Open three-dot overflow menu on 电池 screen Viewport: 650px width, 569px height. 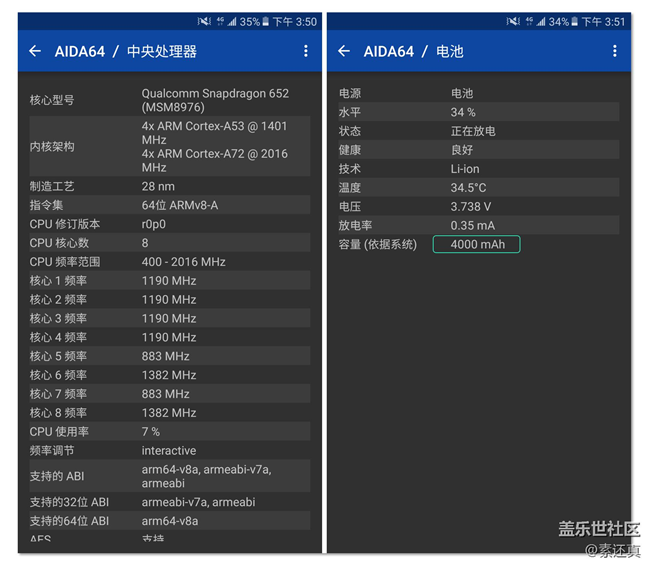pos(614,51)
